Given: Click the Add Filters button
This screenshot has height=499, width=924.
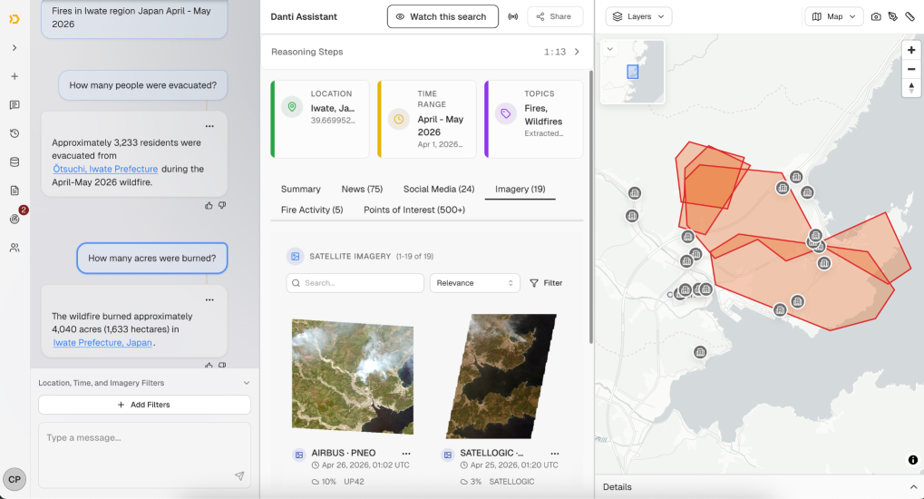Looking at the screenshot, I should (144, 405).
